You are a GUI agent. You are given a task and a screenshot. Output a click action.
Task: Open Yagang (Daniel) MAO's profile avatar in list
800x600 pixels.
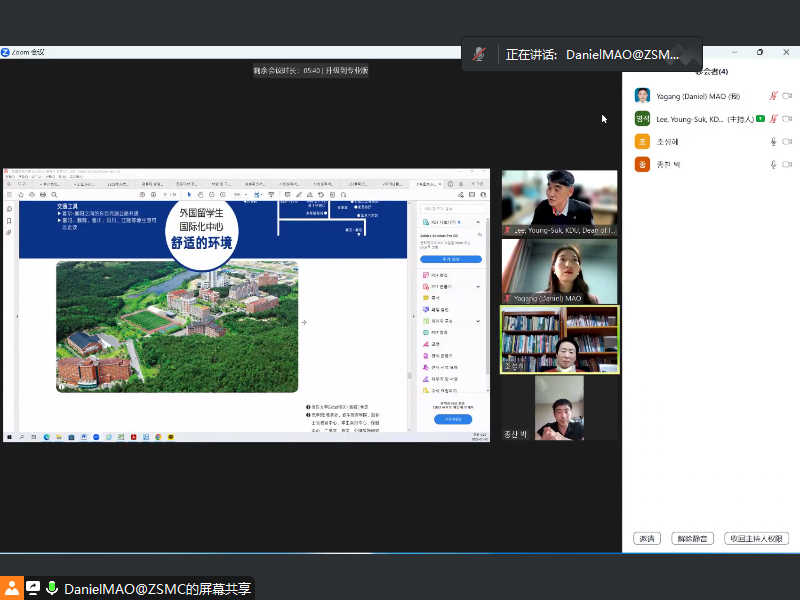pyautogui.click(x=642, y=96)
